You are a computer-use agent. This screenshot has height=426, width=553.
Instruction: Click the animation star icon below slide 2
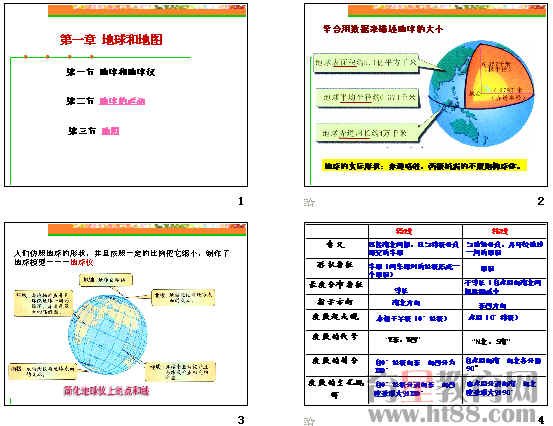pos(309,202)
